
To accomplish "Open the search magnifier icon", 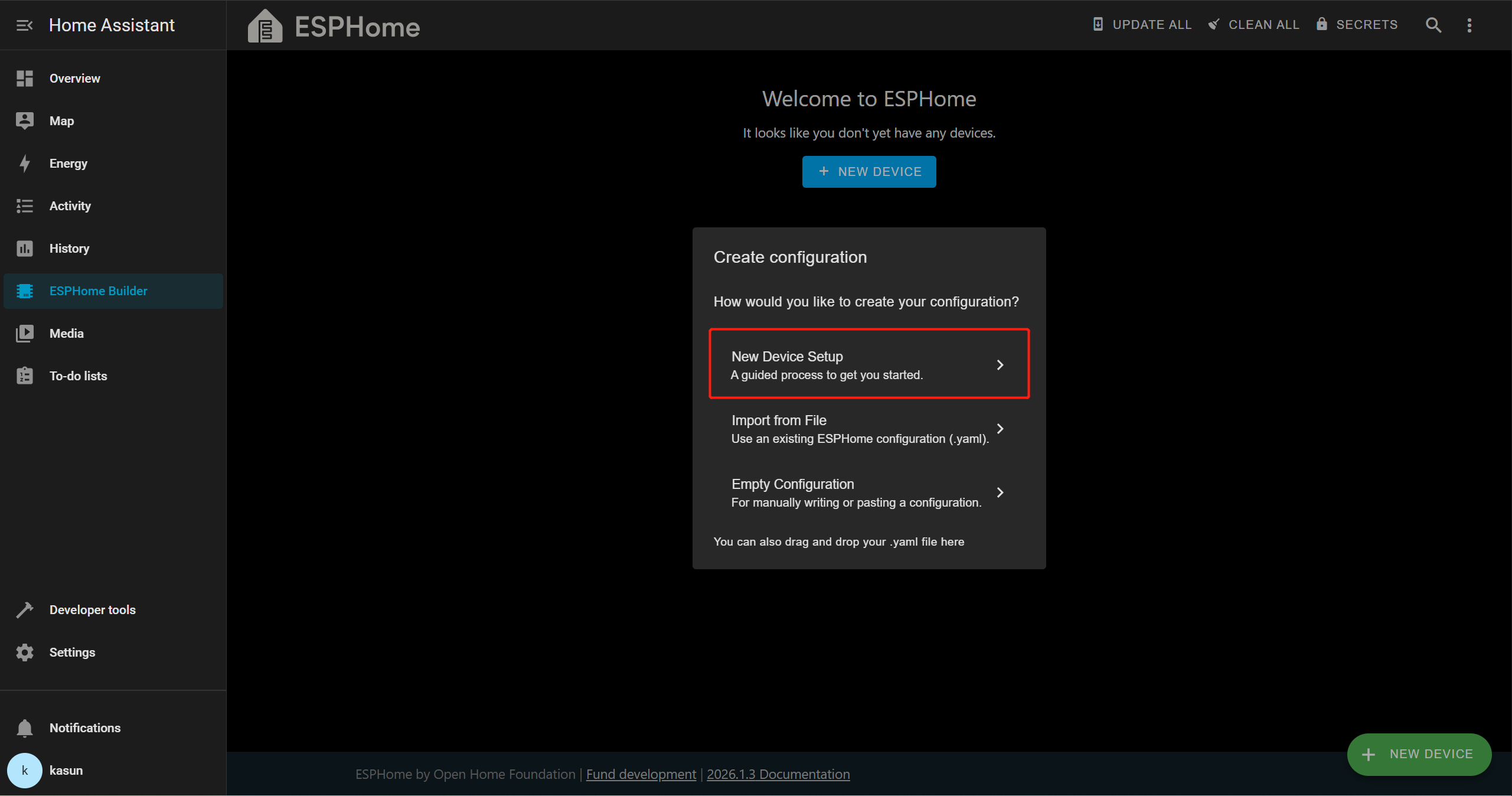I will coord(1433,25).
